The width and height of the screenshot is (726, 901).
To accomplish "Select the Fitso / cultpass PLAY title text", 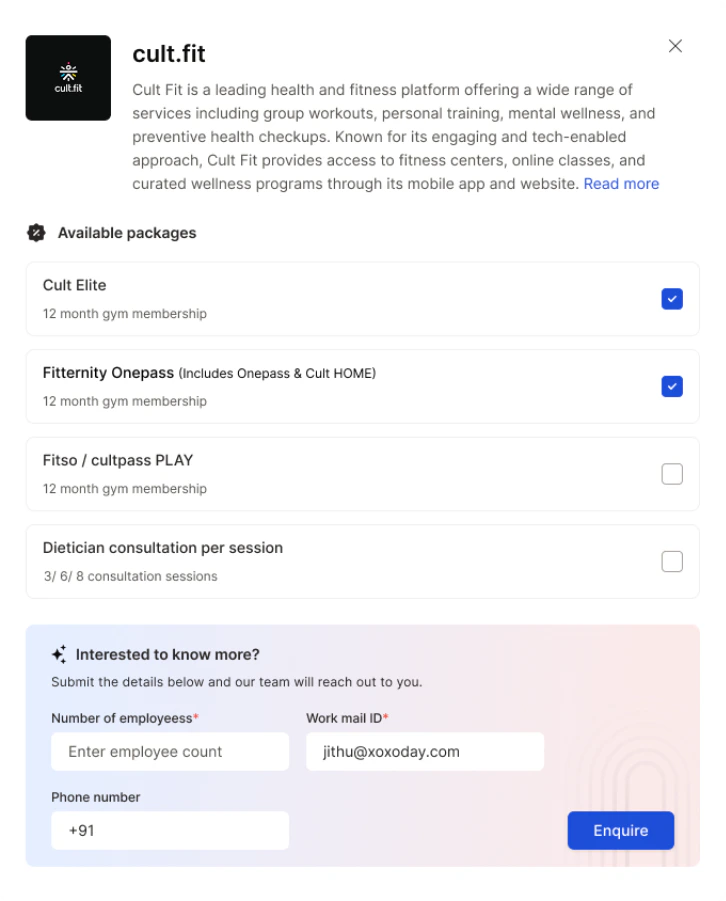I will click(118, 460).
